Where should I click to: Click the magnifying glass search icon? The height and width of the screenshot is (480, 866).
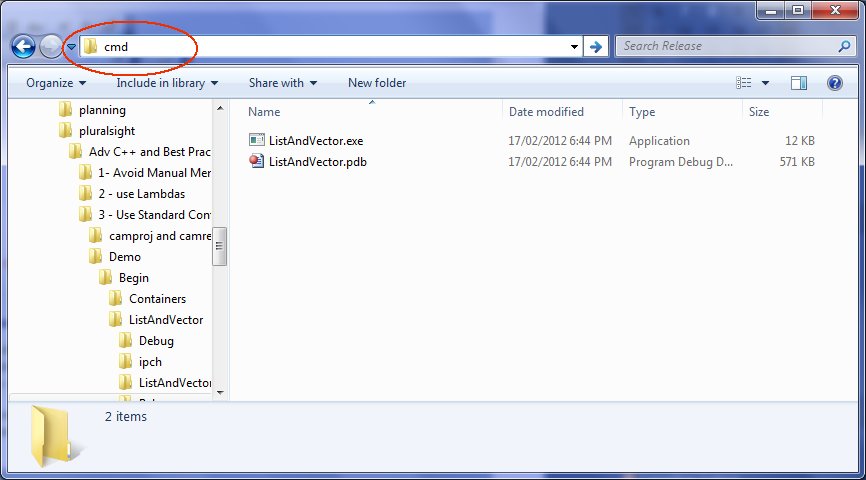click(x=844, y=46)
